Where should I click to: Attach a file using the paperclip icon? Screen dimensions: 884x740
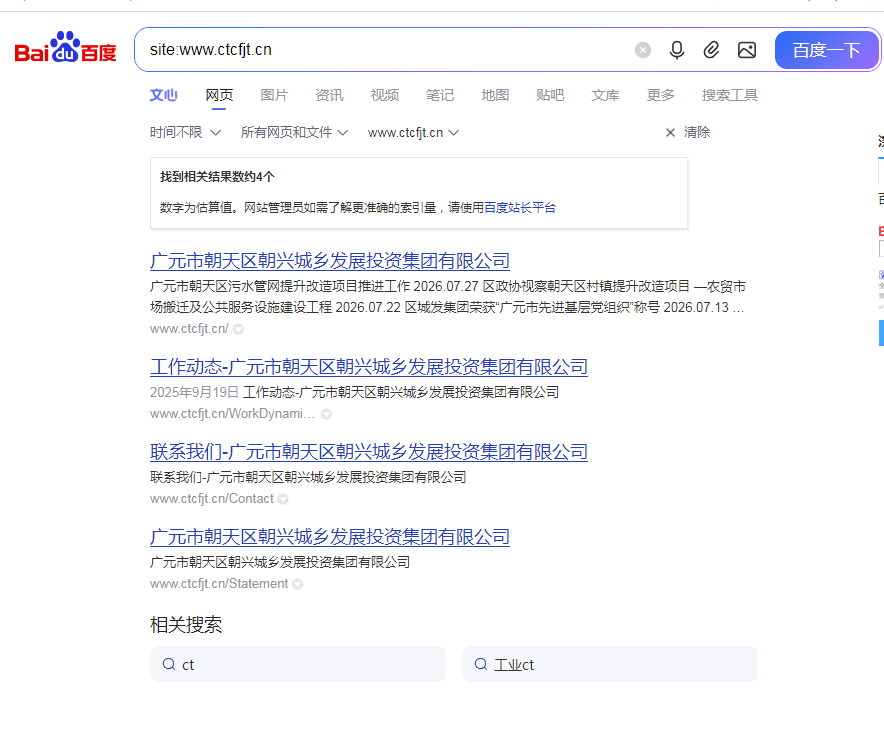[711, 50]
